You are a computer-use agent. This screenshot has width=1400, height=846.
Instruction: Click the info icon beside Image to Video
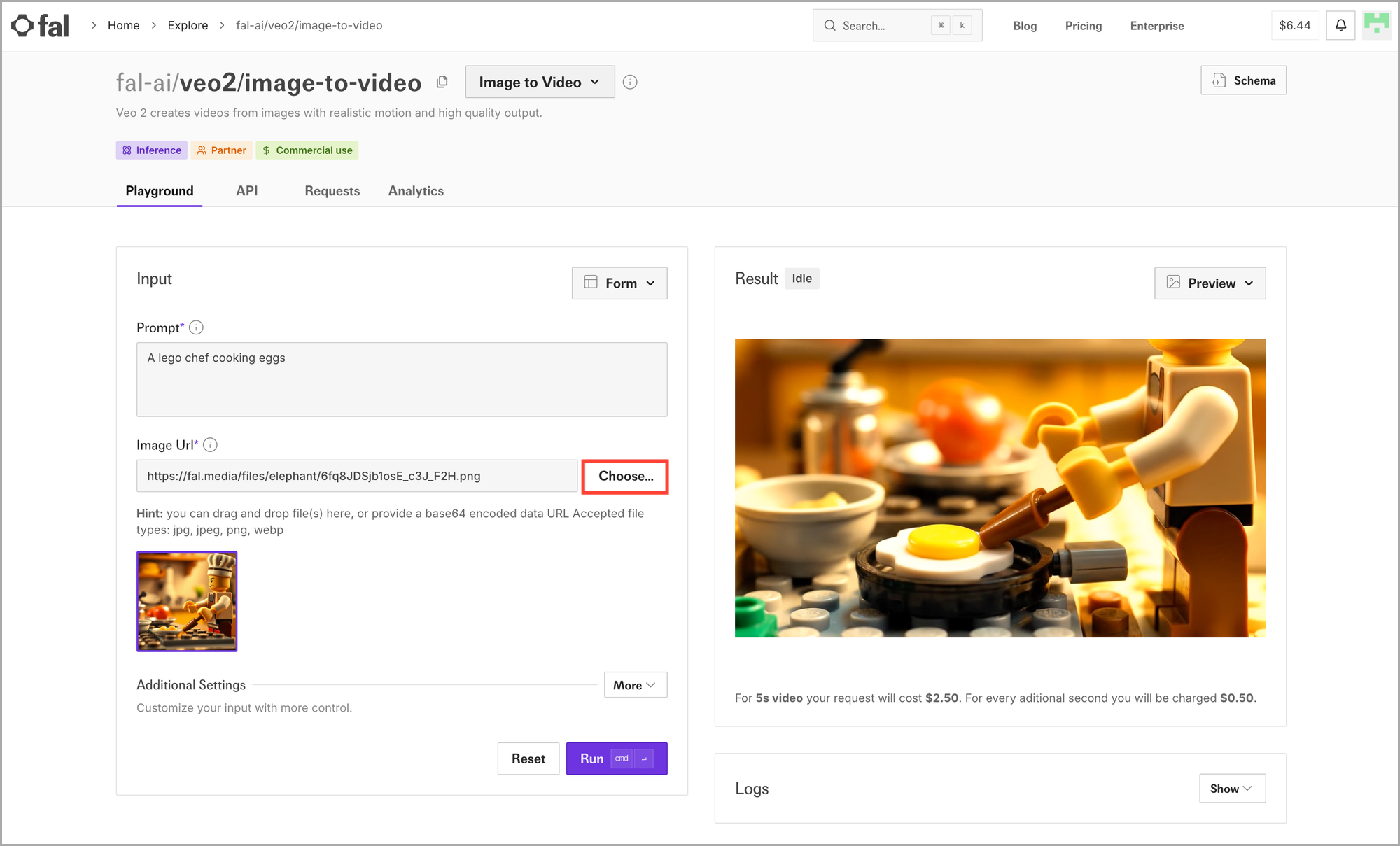[x=630, y=83]
